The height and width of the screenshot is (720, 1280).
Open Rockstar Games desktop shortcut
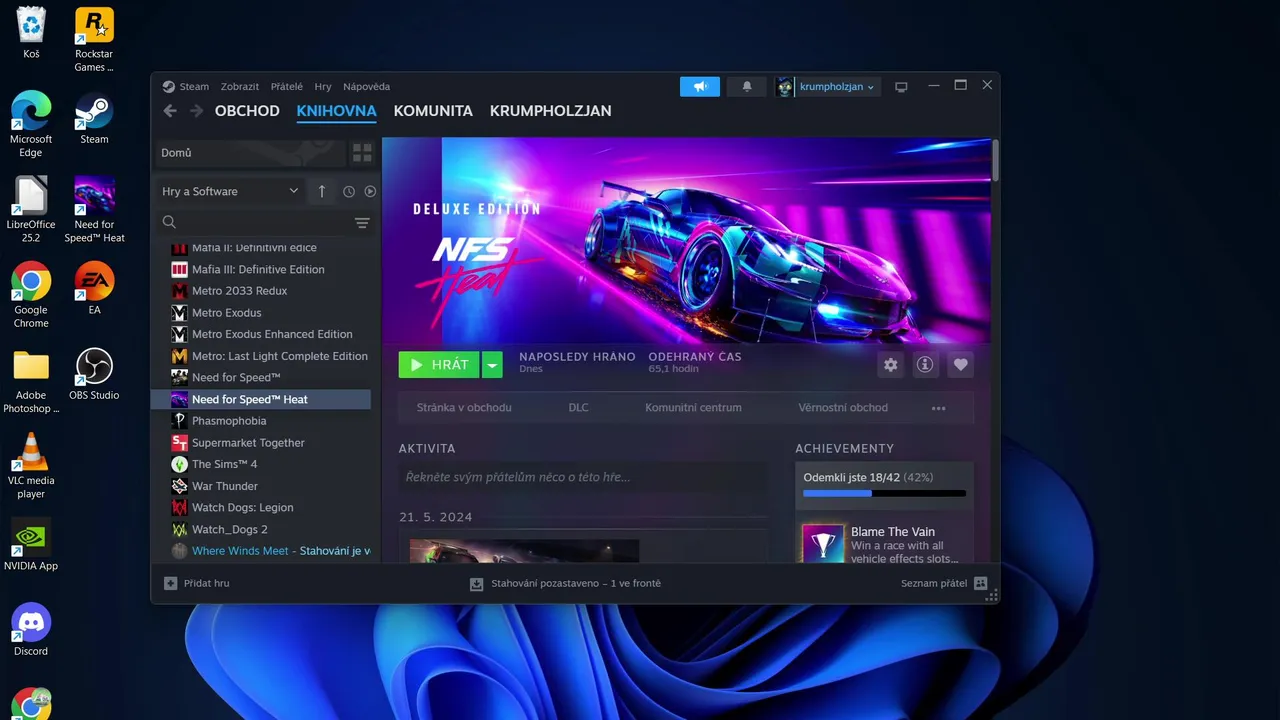(x=94, y=40)
